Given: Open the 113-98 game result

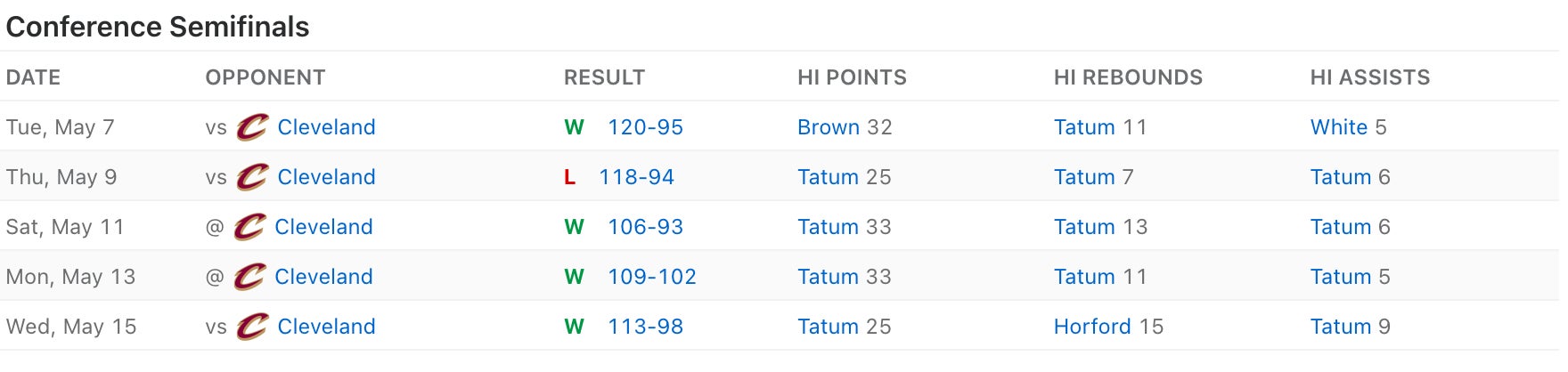Looking at the screenshot, I should pos(645,327).
